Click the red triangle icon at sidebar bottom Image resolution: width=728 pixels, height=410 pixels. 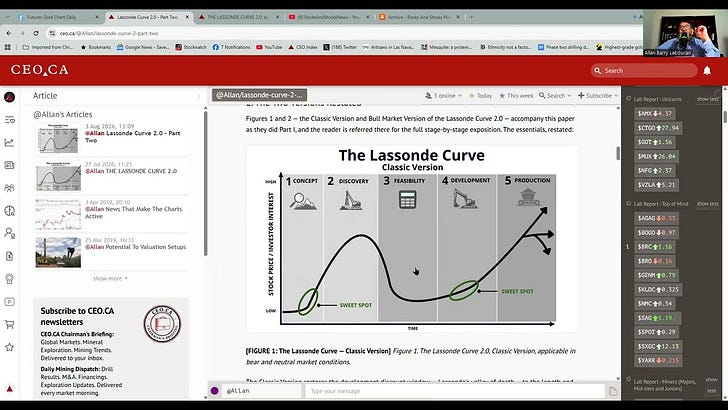(9, 389)
